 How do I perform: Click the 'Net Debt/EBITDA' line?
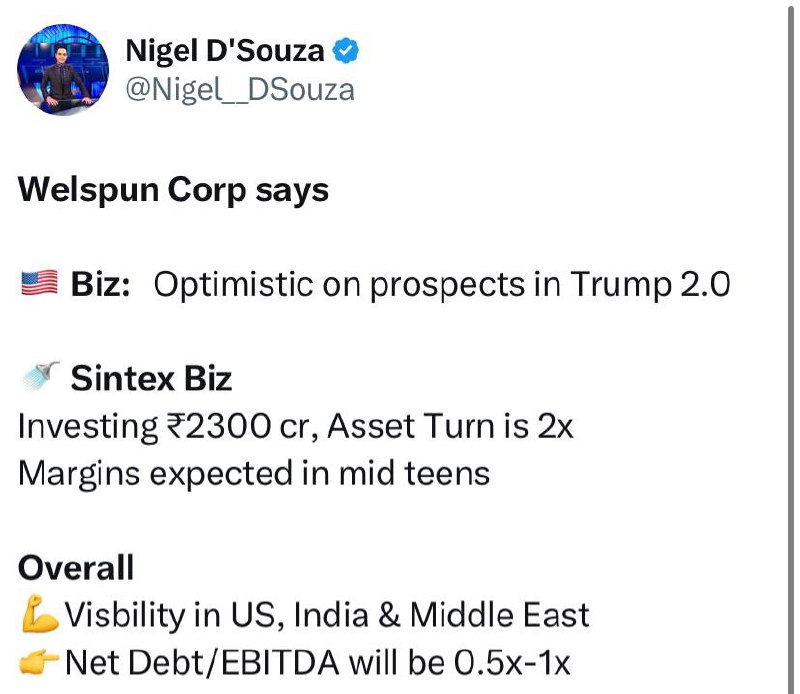pos(317,662)
